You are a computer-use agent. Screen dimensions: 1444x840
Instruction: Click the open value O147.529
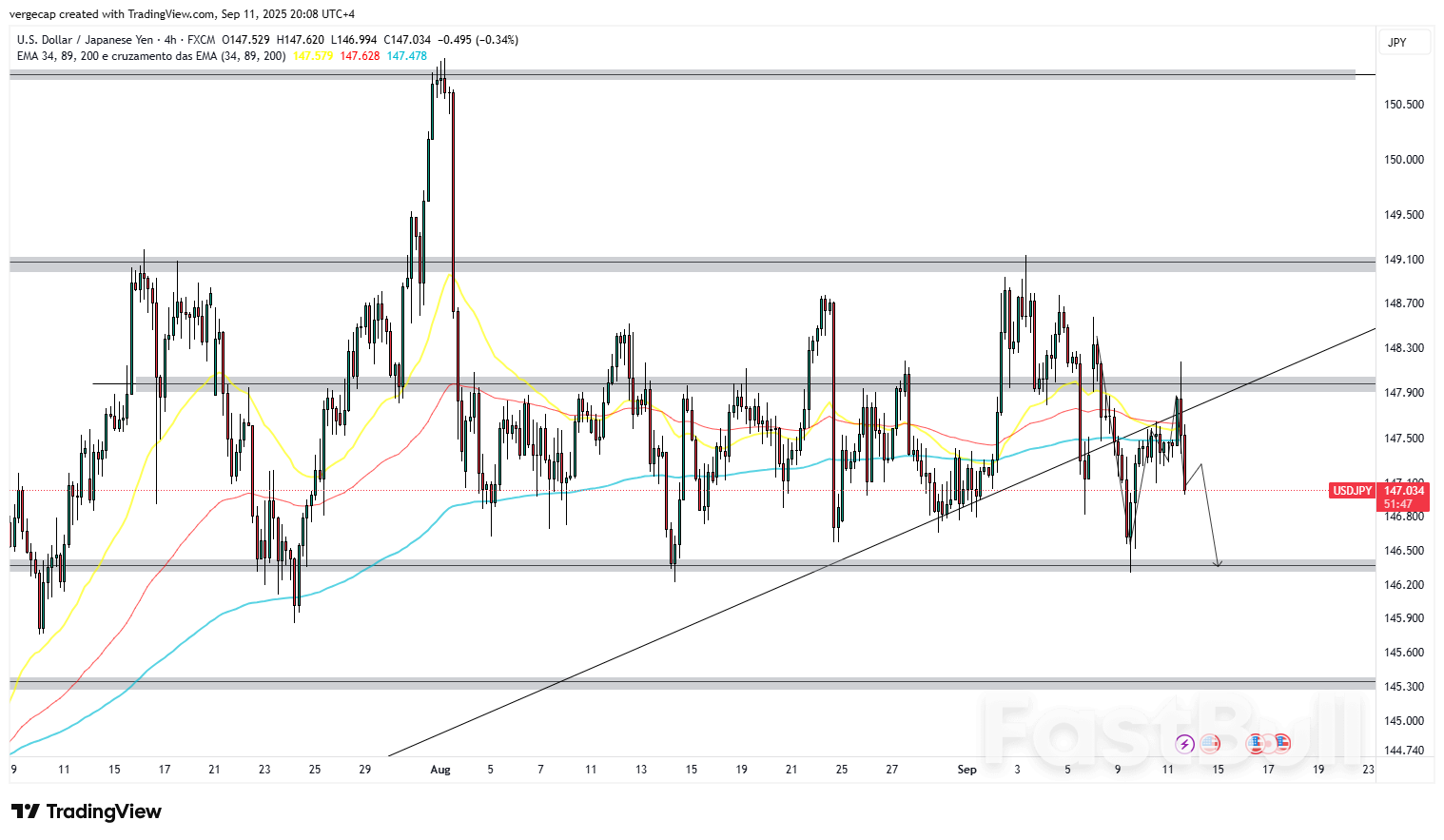click(x=245, y=40)
